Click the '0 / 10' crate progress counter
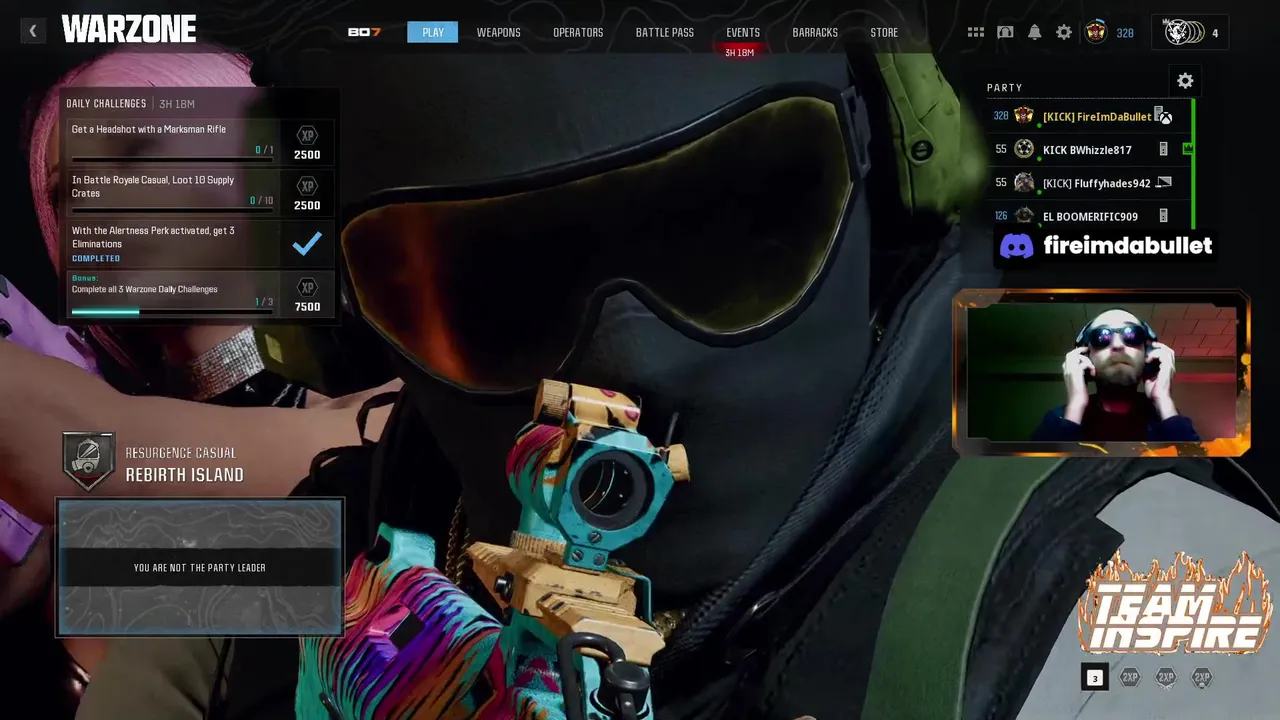 pos(261,200)
